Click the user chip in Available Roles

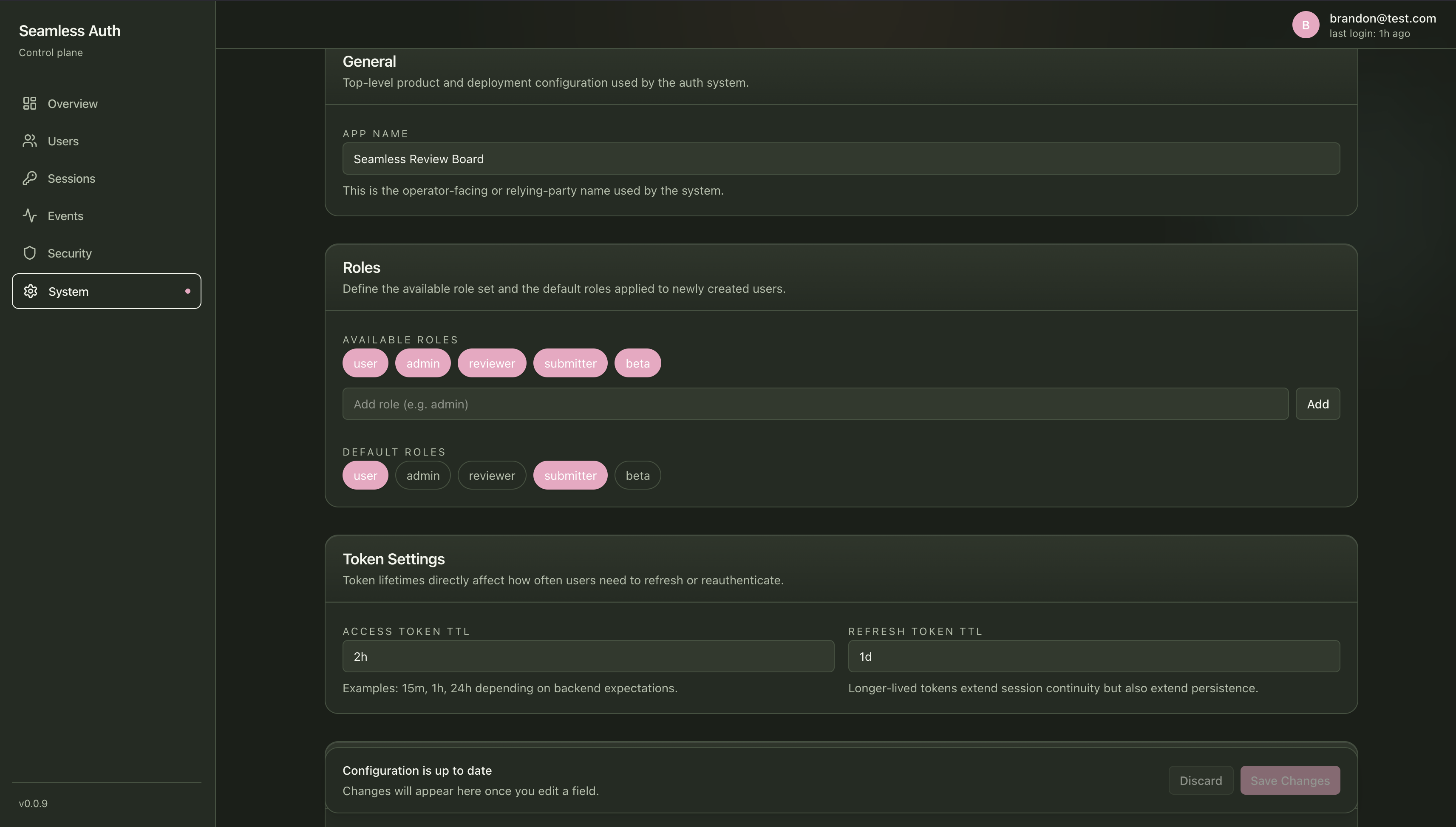click(365, 363)
